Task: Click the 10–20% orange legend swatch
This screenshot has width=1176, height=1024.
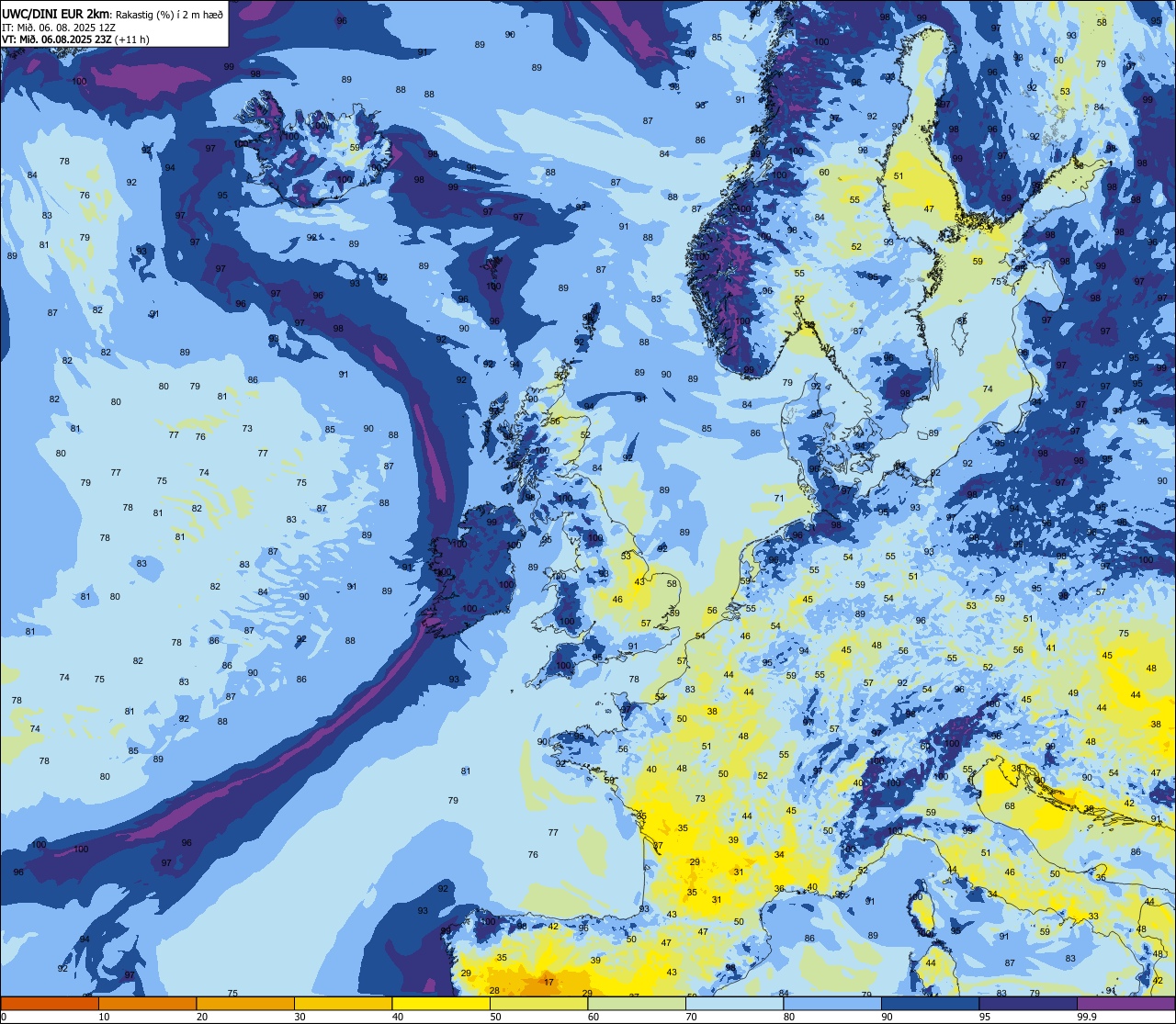Action: 147,1004
